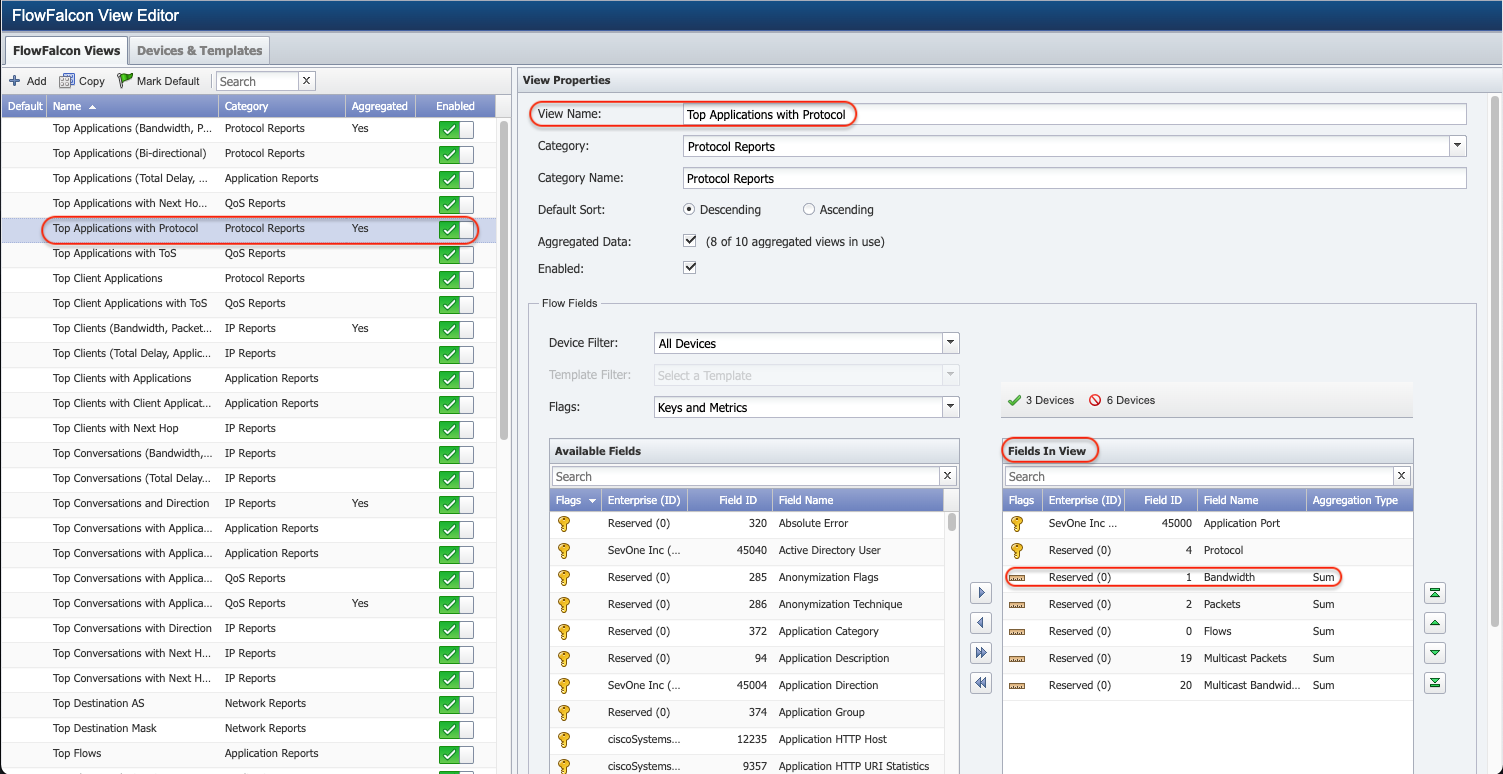Click the Add view plus icon
This screenshot has width=1503, height=774.
[15, 81]
